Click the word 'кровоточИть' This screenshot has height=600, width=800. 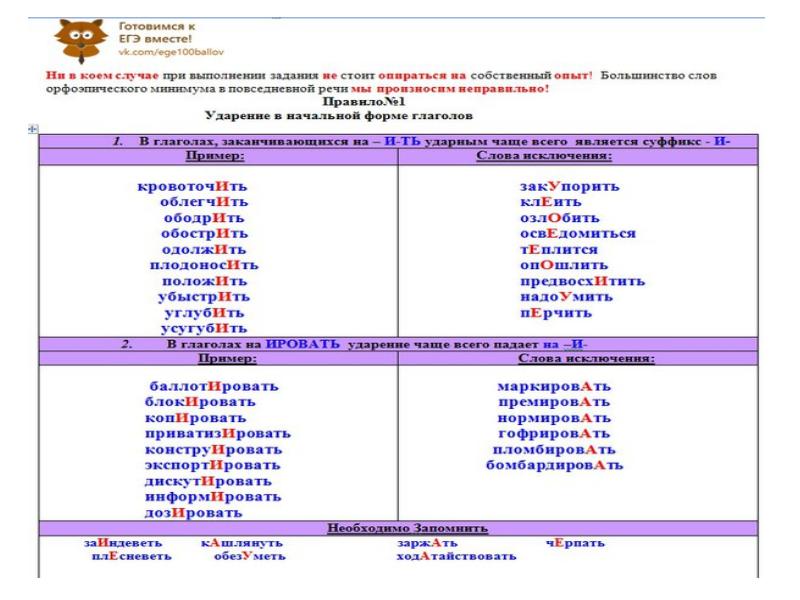point(192,186)
